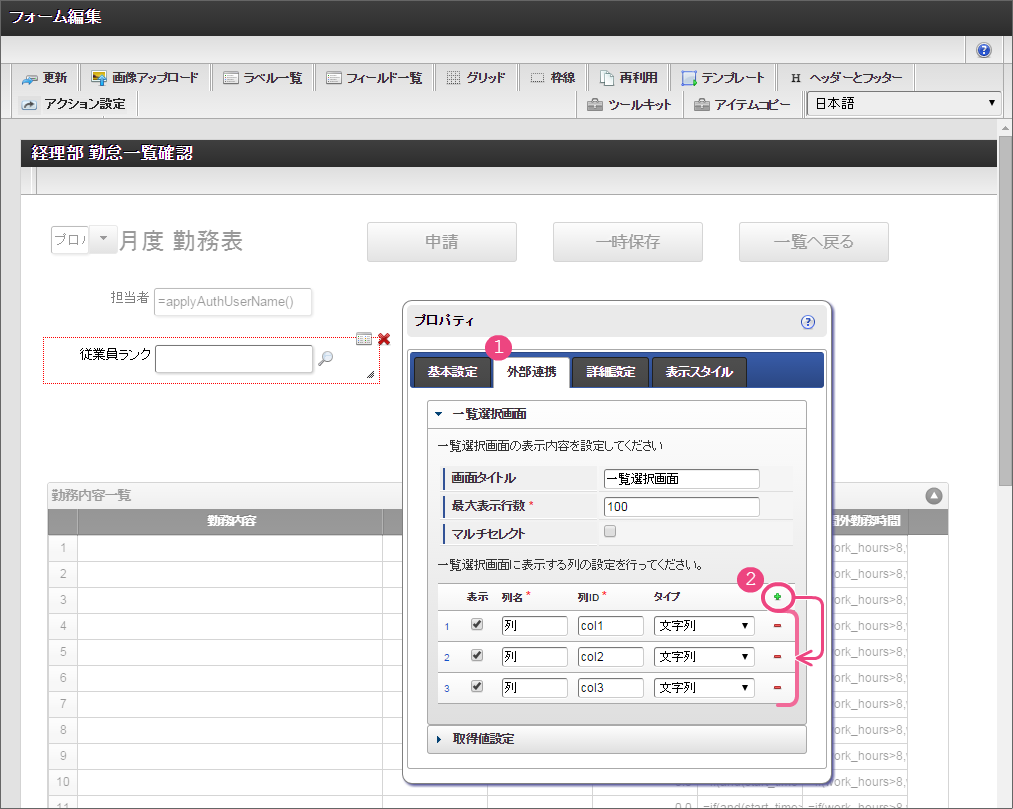This screenshot has width=1013, height=809.
Task: Uncheck the display checkbox for row 3
Action: (x=477, y=687)
